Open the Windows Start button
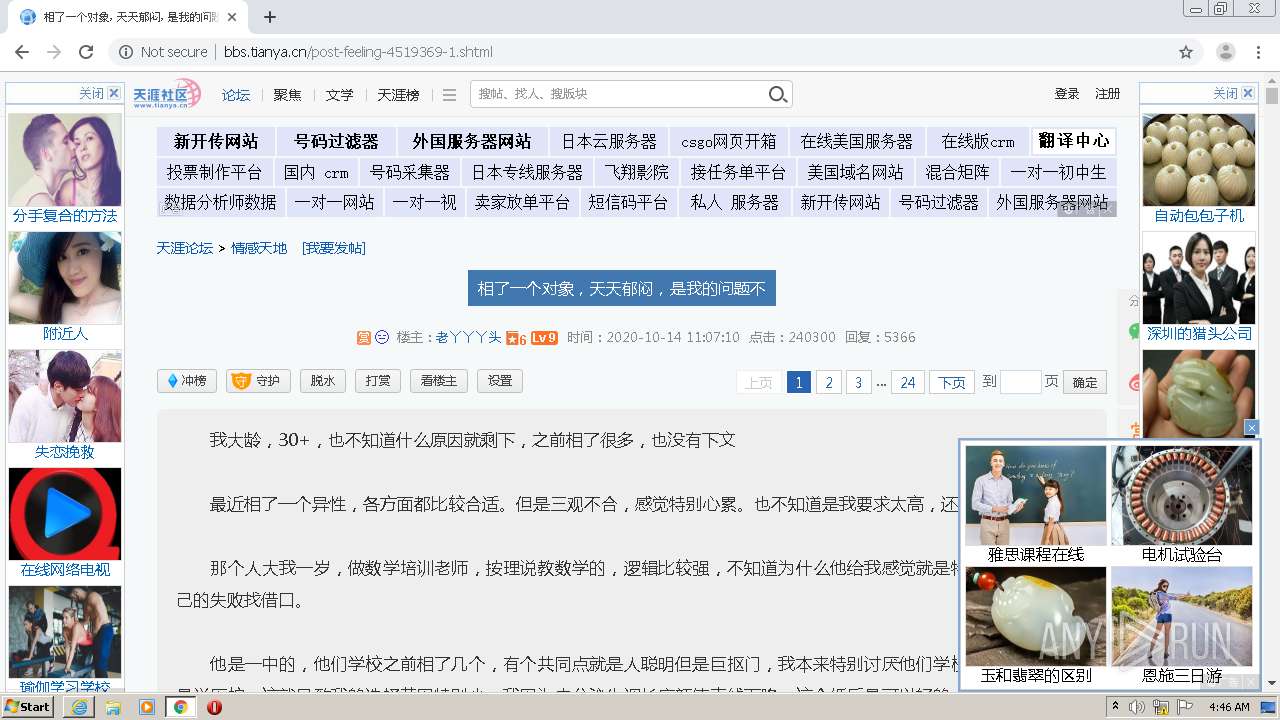 click(28, 707)
